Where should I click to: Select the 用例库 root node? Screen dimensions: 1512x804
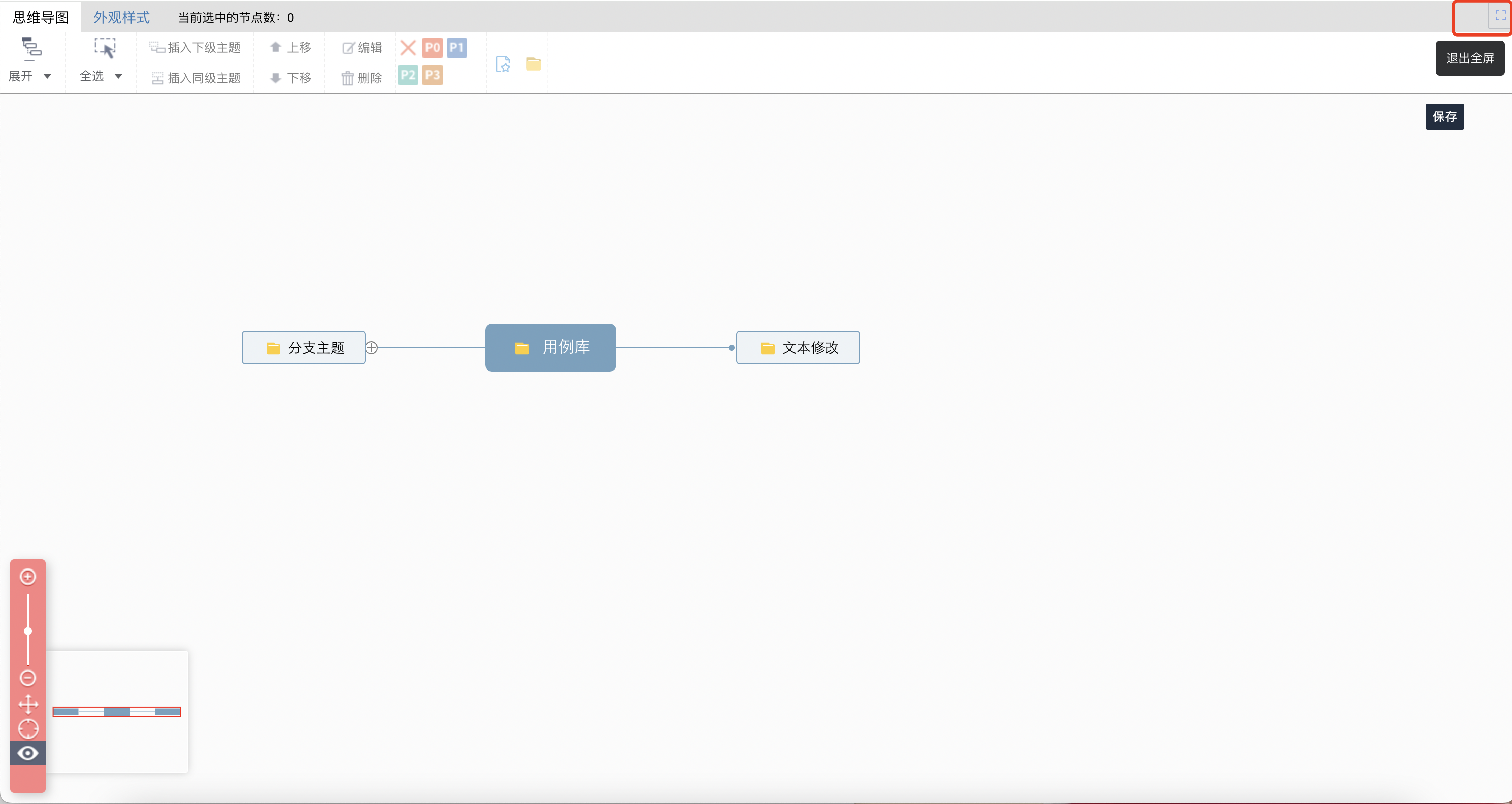(550, 347)
